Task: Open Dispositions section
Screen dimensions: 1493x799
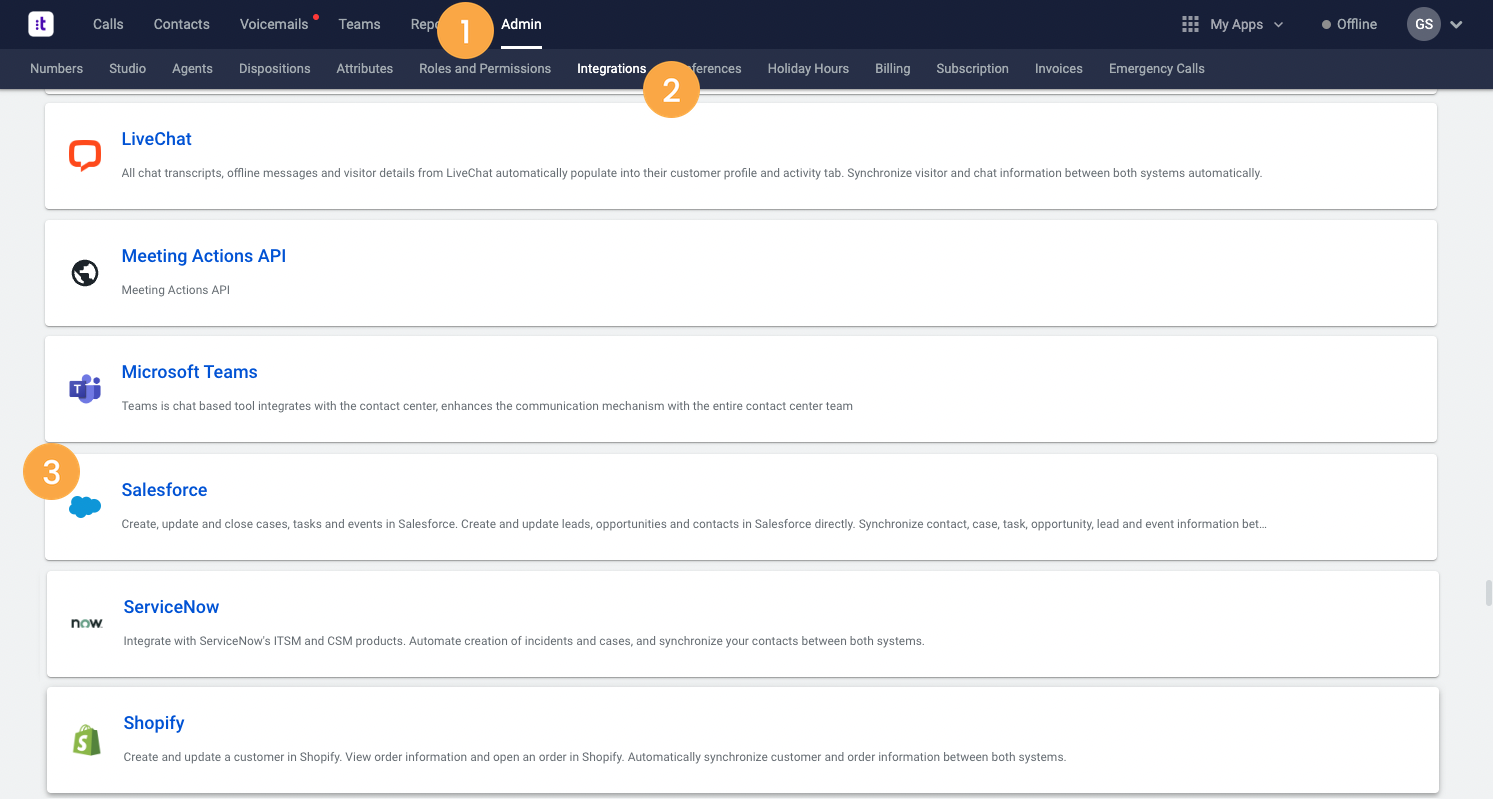Action: tap(275, 68)
